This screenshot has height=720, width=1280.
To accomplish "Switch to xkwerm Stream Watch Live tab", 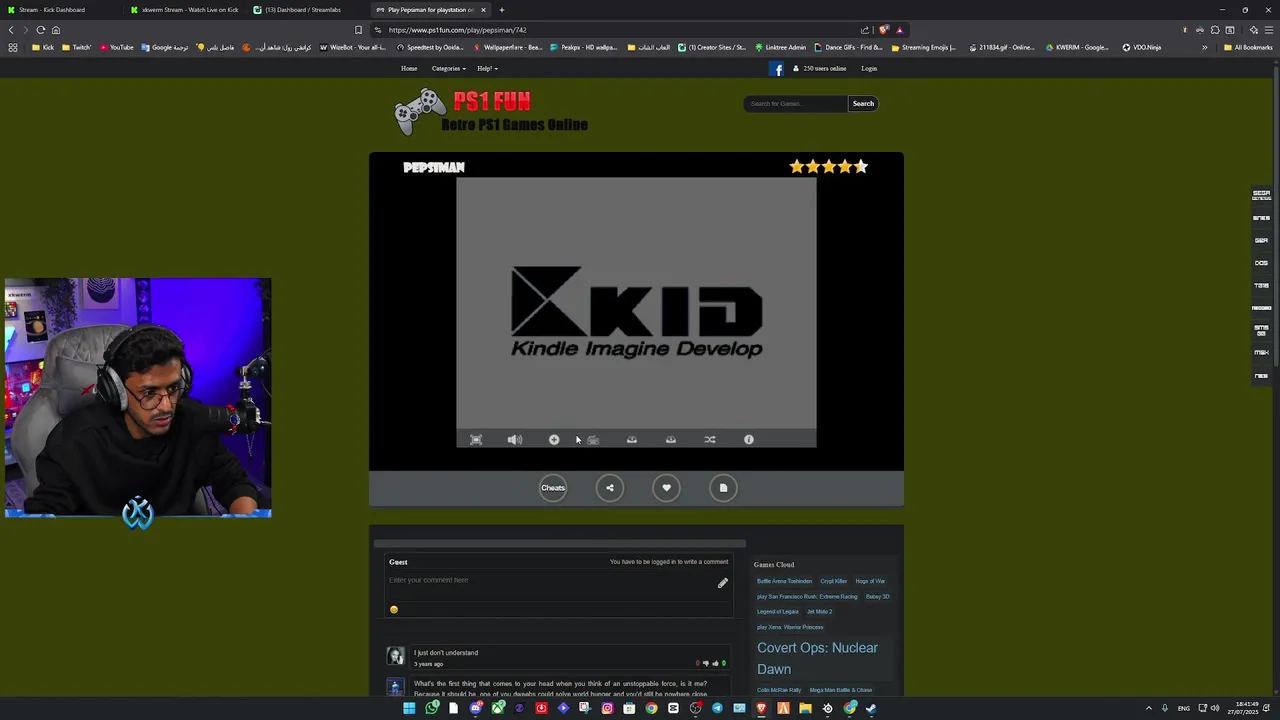I will [x=185, y=10].
